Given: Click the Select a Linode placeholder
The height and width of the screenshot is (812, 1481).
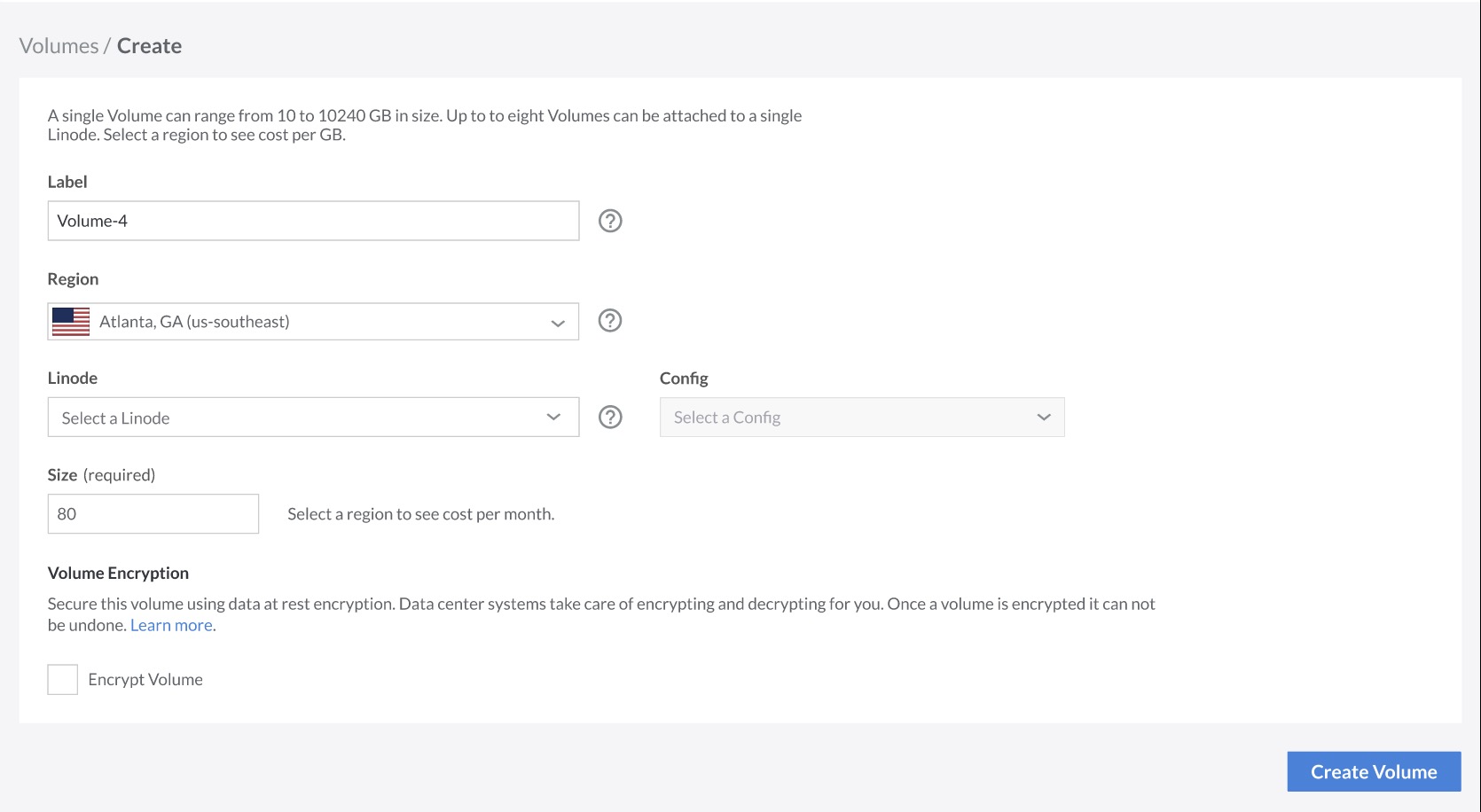Looking at the screenshot, I should [115, 418].
